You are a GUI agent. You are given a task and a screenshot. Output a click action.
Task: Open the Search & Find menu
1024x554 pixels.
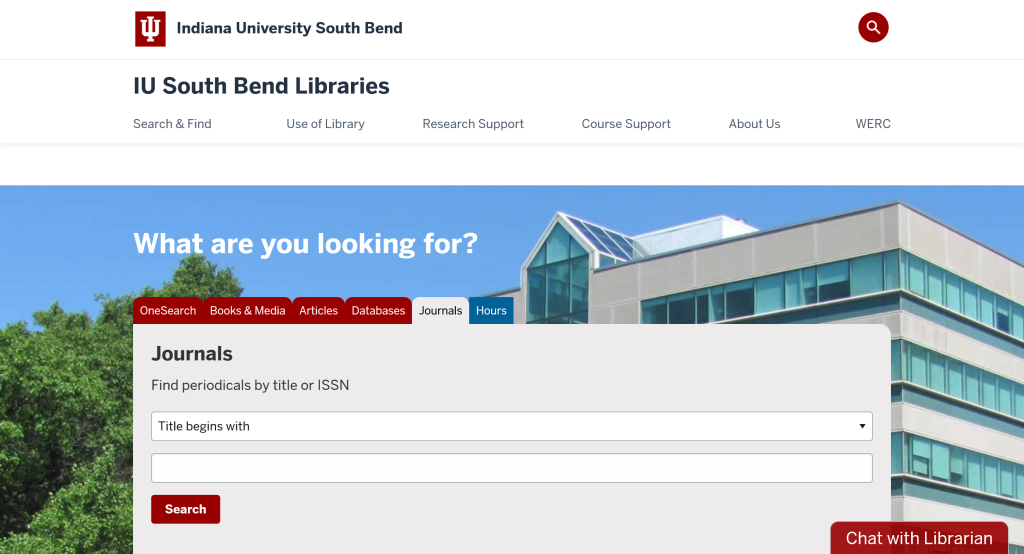[172, 123]
